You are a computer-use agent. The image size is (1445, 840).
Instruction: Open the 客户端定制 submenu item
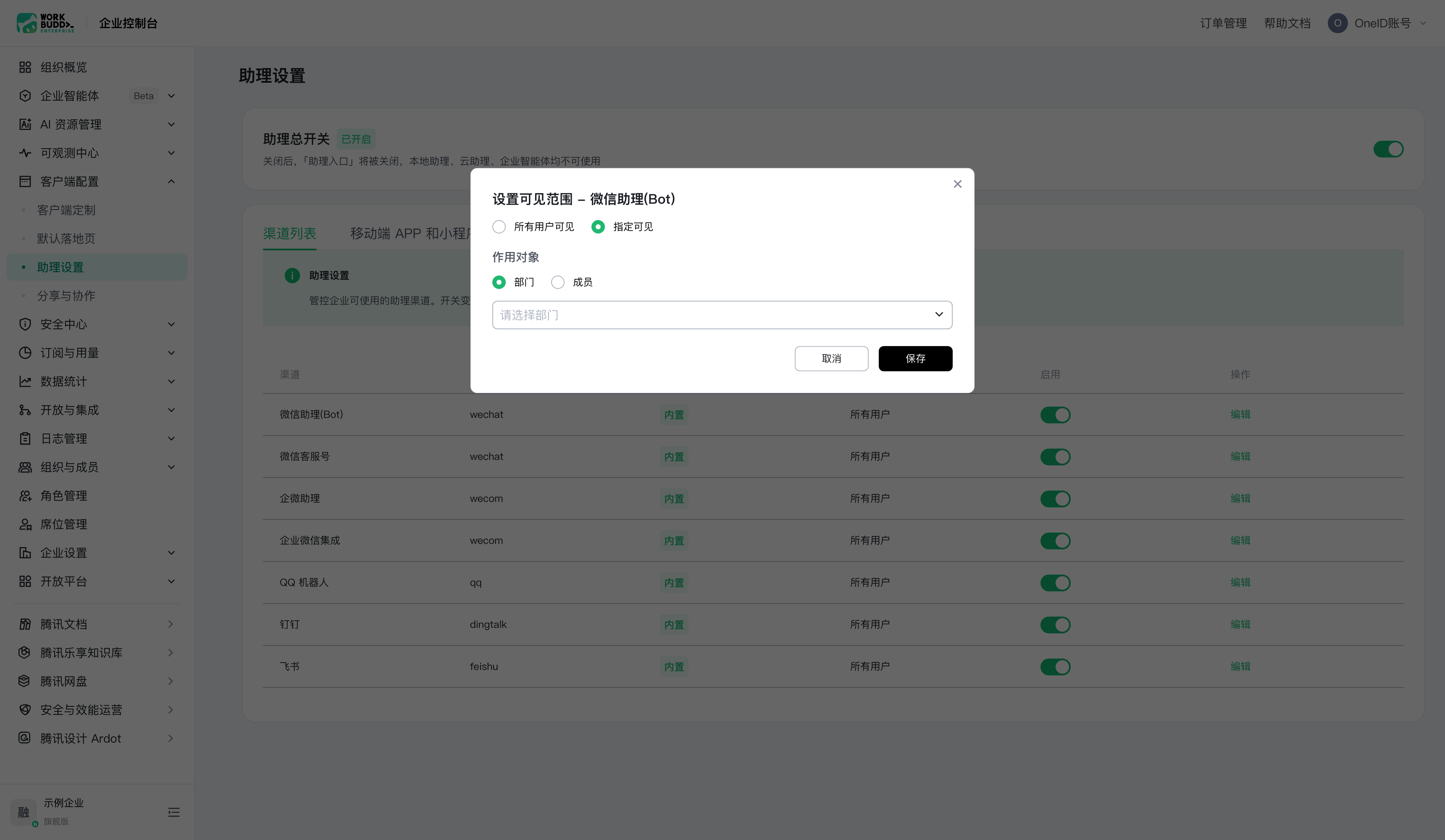coord(66,210)
